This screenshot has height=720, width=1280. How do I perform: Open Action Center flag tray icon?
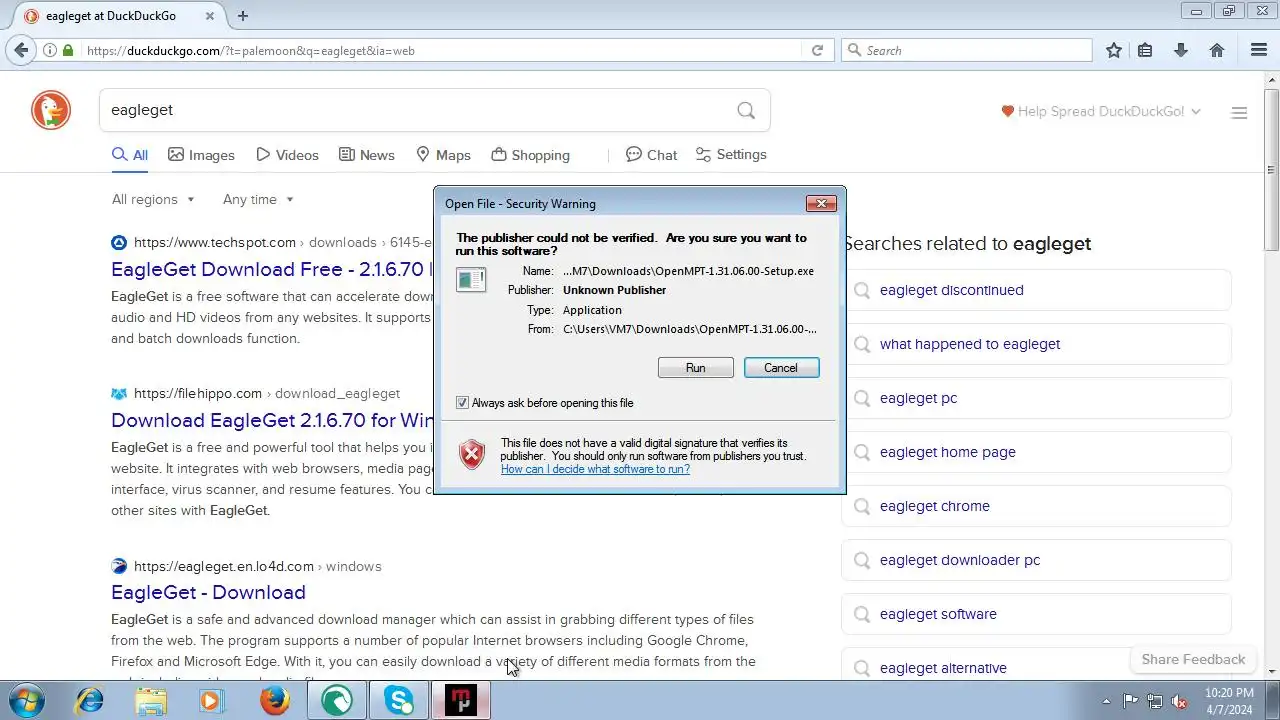point(1130,701)
